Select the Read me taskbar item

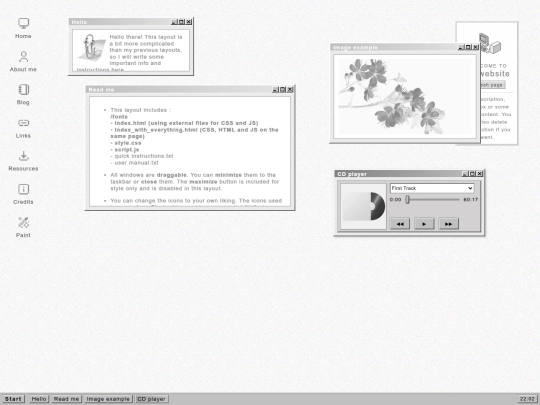point(66,399)
